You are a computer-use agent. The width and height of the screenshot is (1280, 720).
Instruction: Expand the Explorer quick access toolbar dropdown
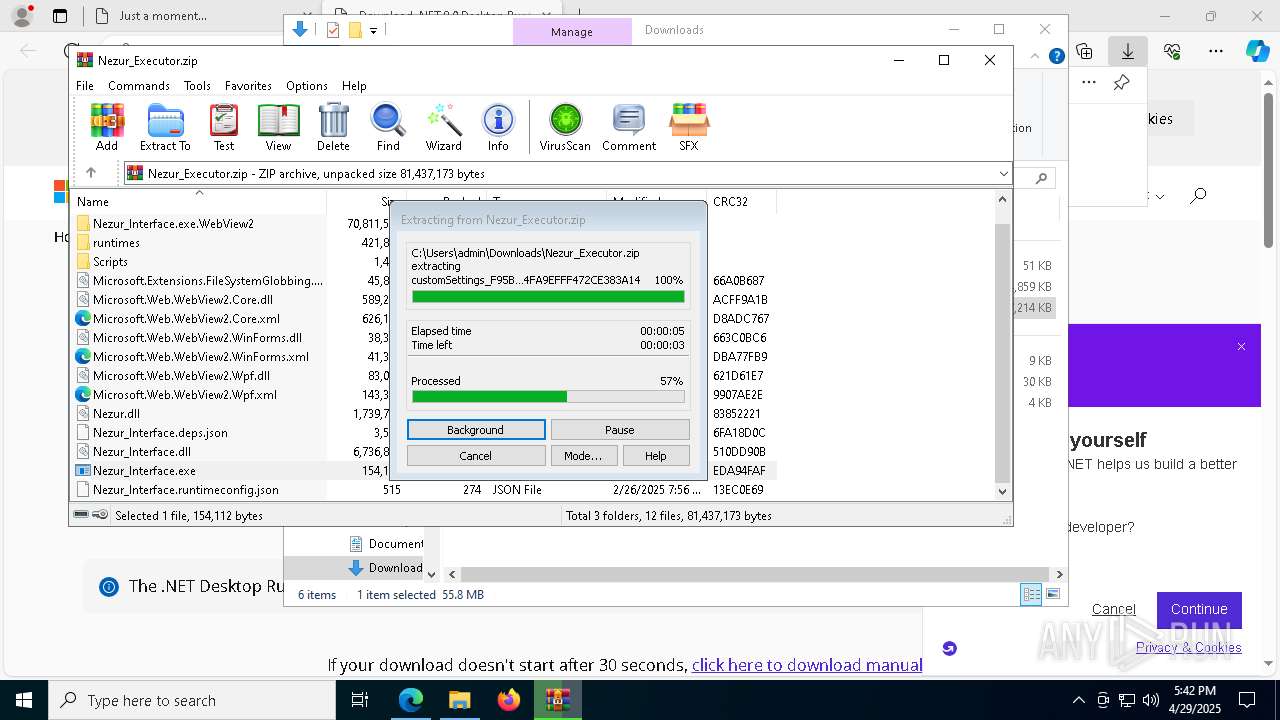pyautogui.click(x=373, y=31)
